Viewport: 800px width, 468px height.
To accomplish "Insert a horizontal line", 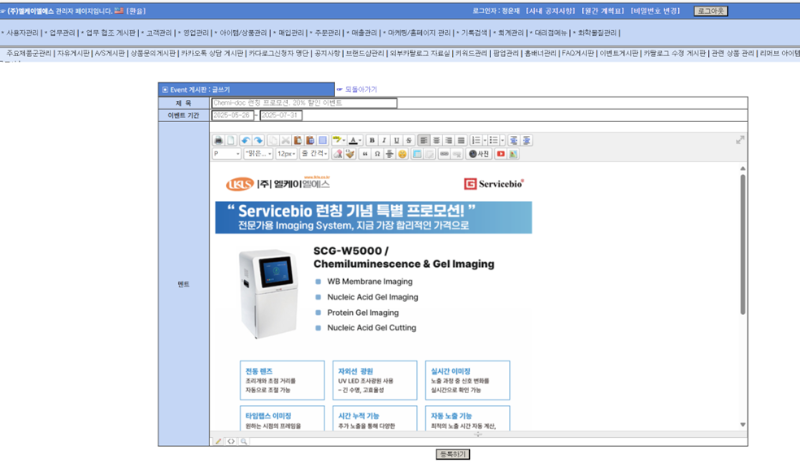I will click(x=389, y=154).
